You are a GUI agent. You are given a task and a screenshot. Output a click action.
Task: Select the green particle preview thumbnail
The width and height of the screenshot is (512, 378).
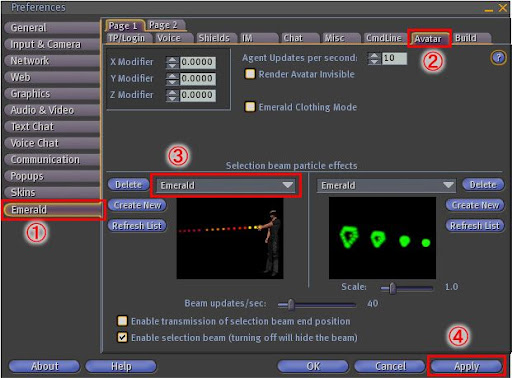click(x=382, y=238)
